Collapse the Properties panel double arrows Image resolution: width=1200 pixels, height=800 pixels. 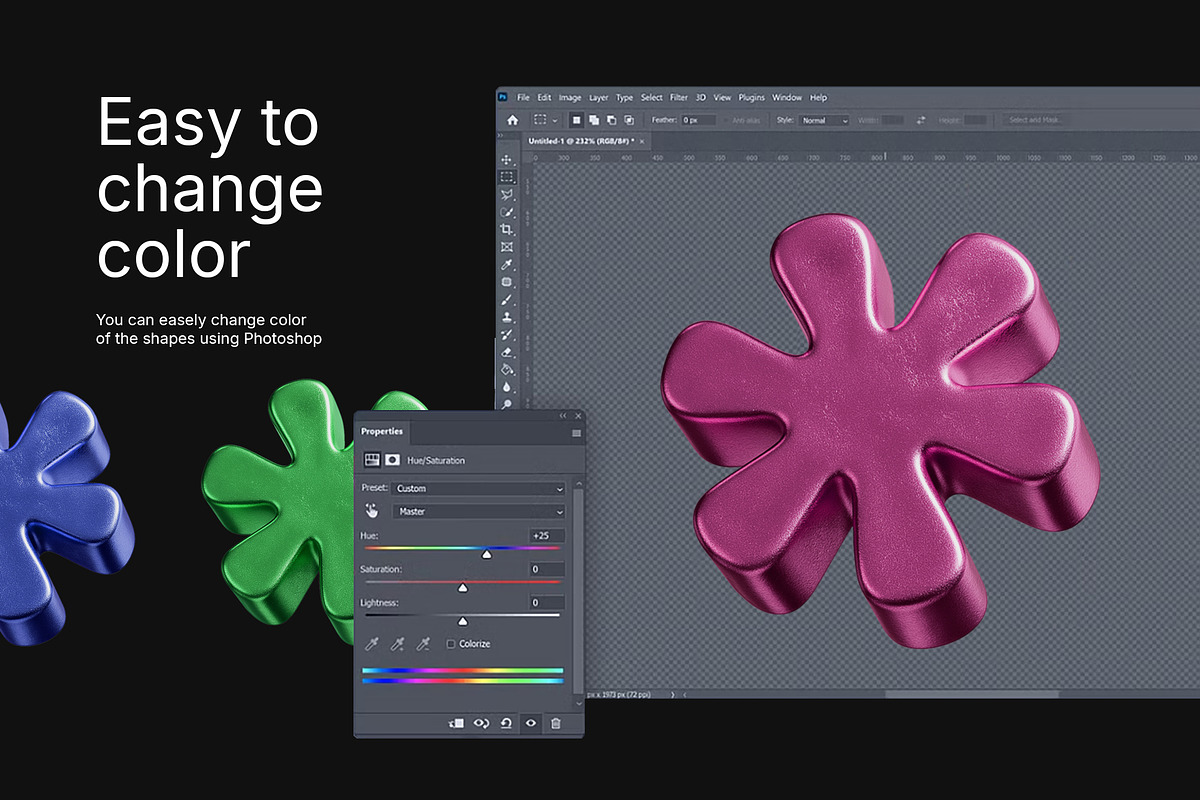point(563,415)
